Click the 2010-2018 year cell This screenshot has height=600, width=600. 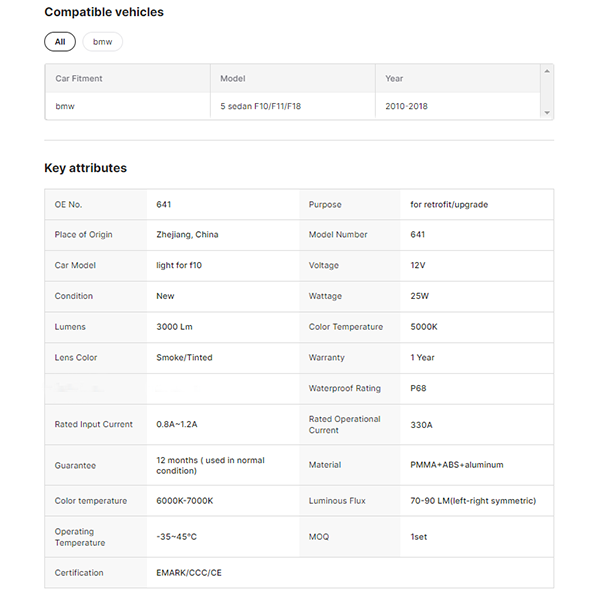(406, 106)
